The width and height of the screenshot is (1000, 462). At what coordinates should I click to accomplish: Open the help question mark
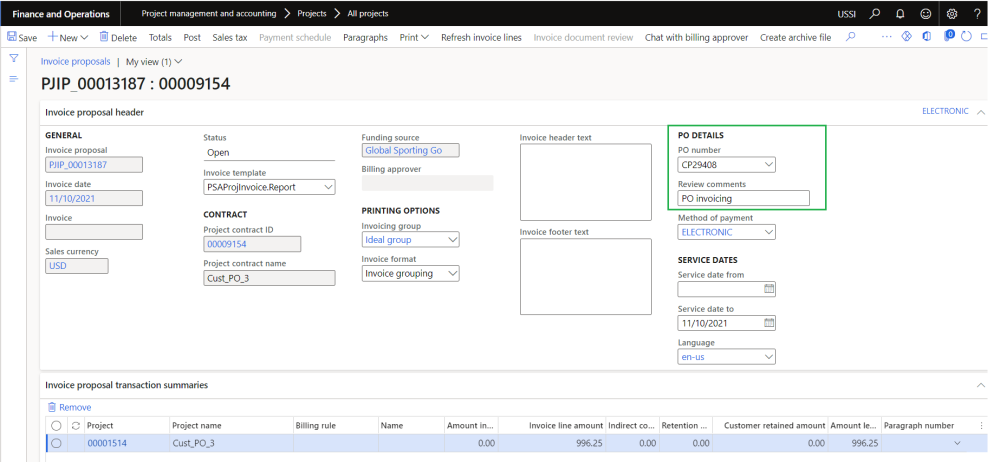pos(977,13)
